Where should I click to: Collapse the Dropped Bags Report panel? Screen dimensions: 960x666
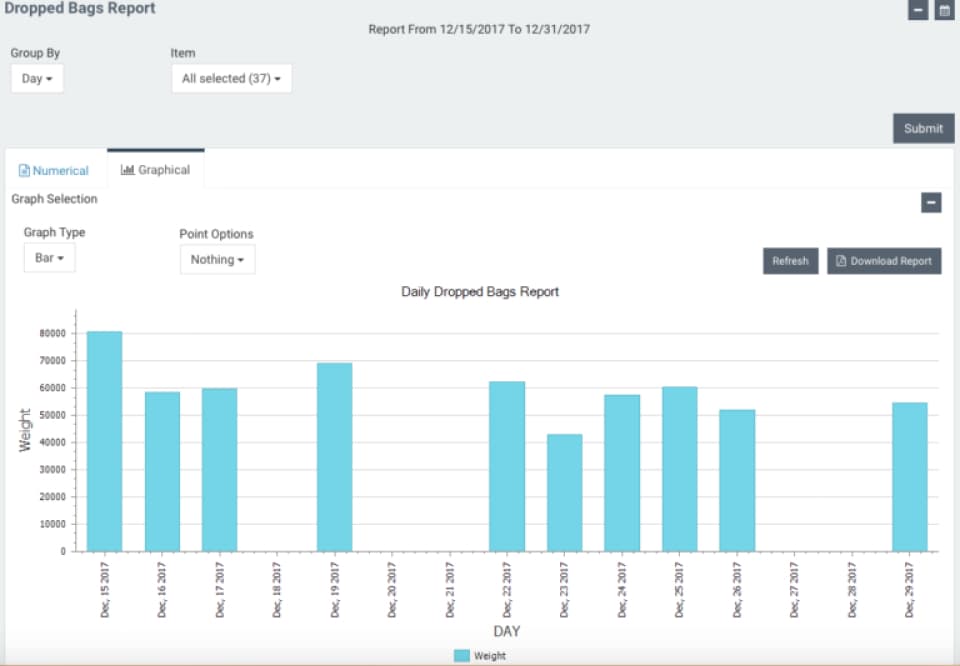click(x=917, y=10)
